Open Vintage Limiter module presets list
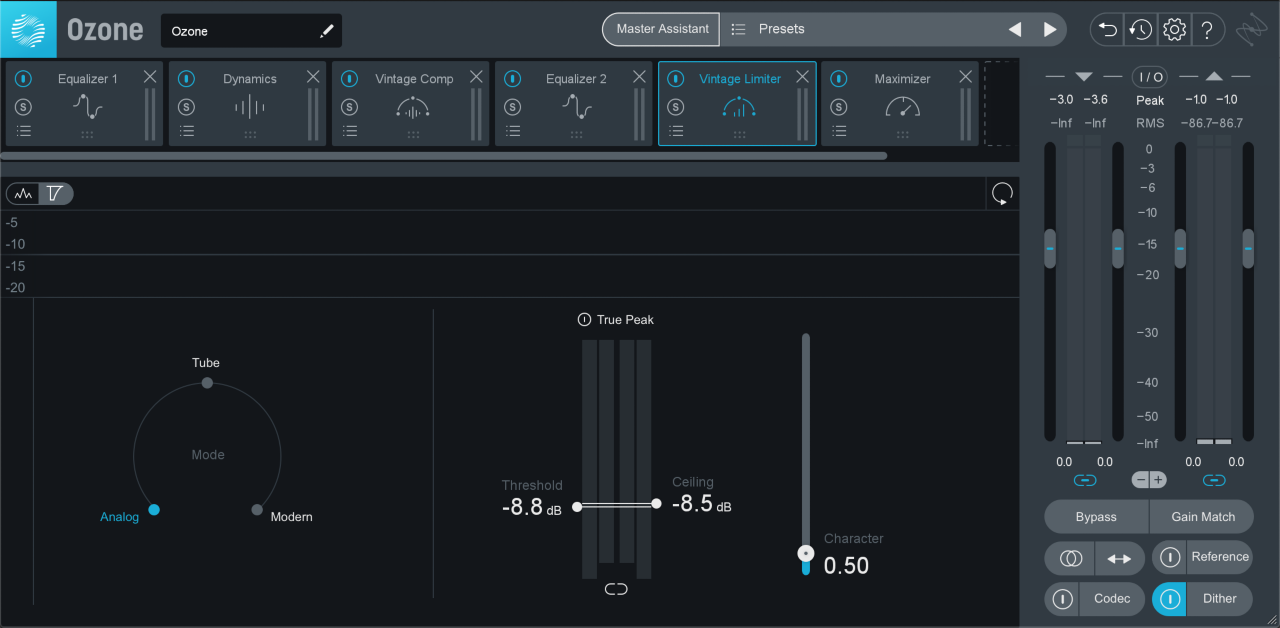 tap(676, 131)
